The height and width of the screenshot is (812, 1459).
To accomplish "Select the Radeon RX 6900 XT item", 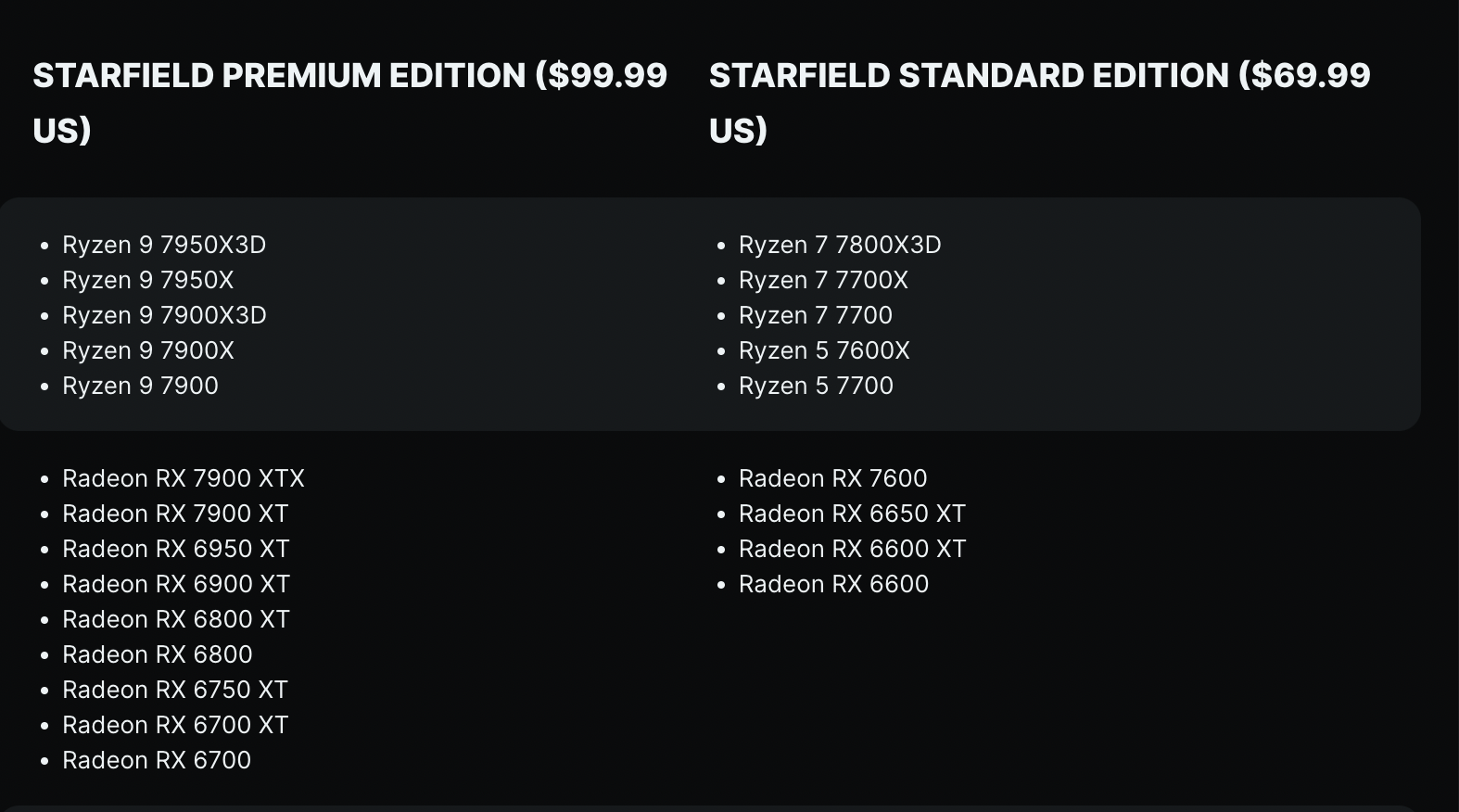I will (x=176, y=584).
